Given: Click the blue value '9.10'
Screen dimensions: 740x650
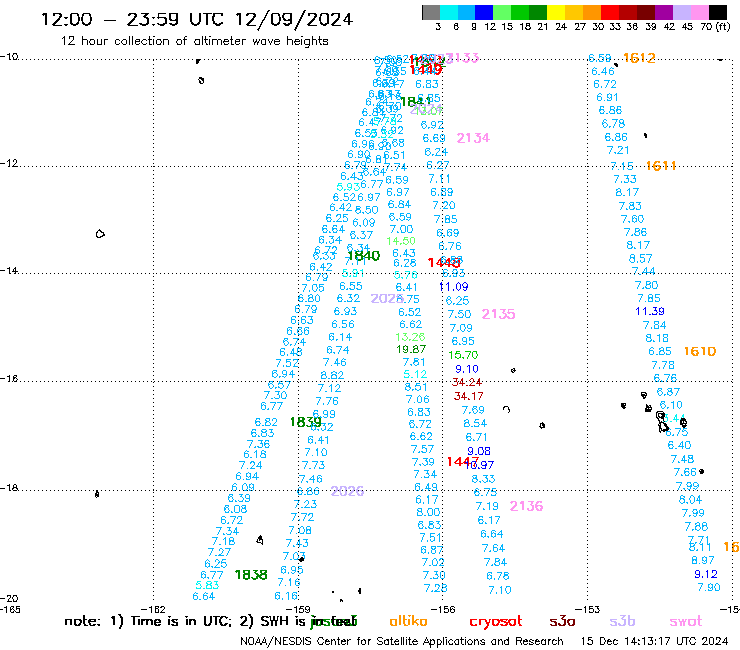Looking at the screenshot, I should (467, 369).
